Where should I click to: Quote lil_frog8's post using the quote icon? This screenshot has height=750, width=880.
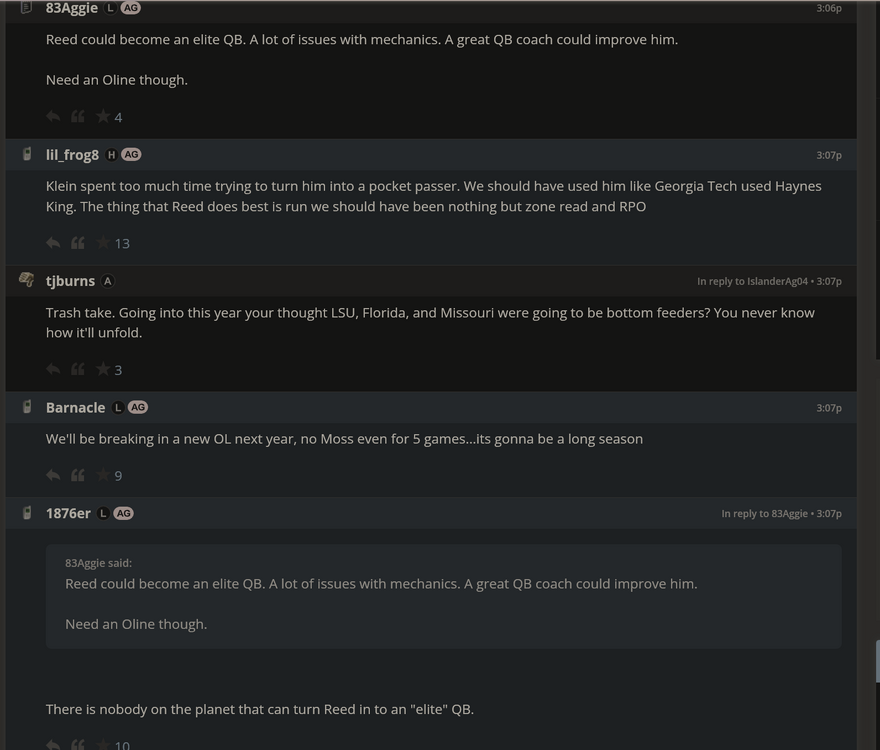78,243
